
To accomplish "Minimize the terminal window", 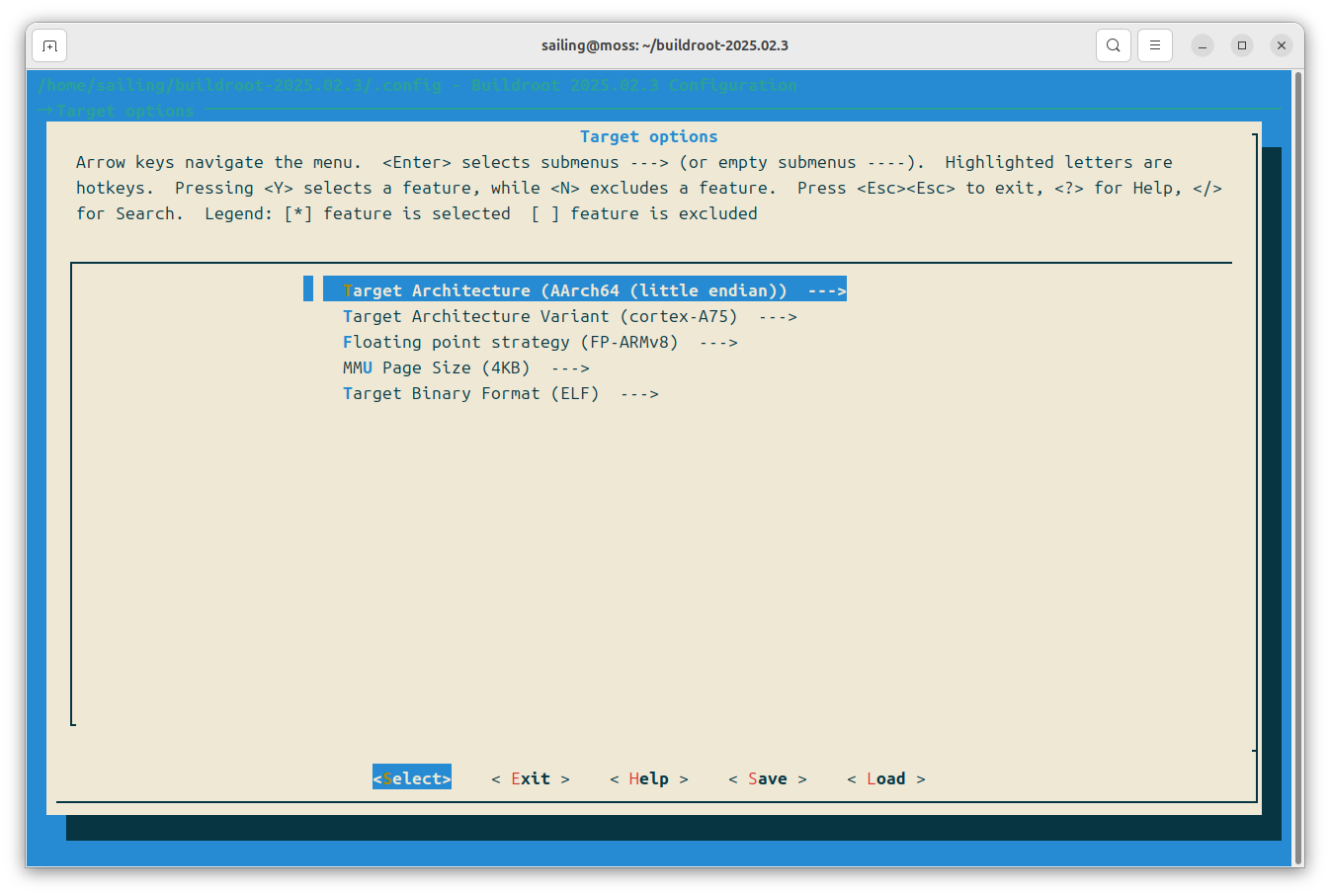I will tap(1203, 45).
